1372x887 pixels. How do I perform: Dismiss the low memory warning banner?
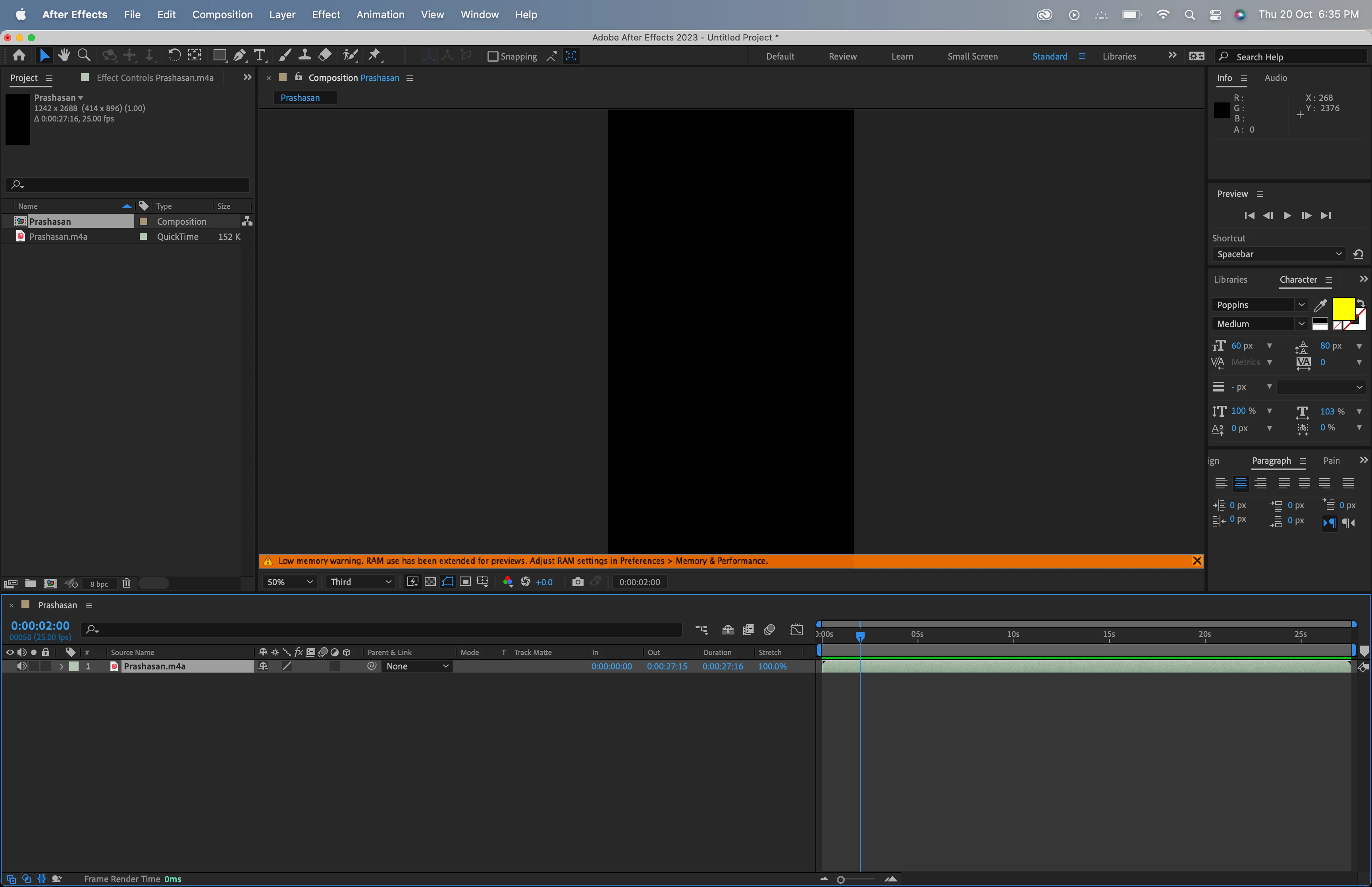[1197, 561]
